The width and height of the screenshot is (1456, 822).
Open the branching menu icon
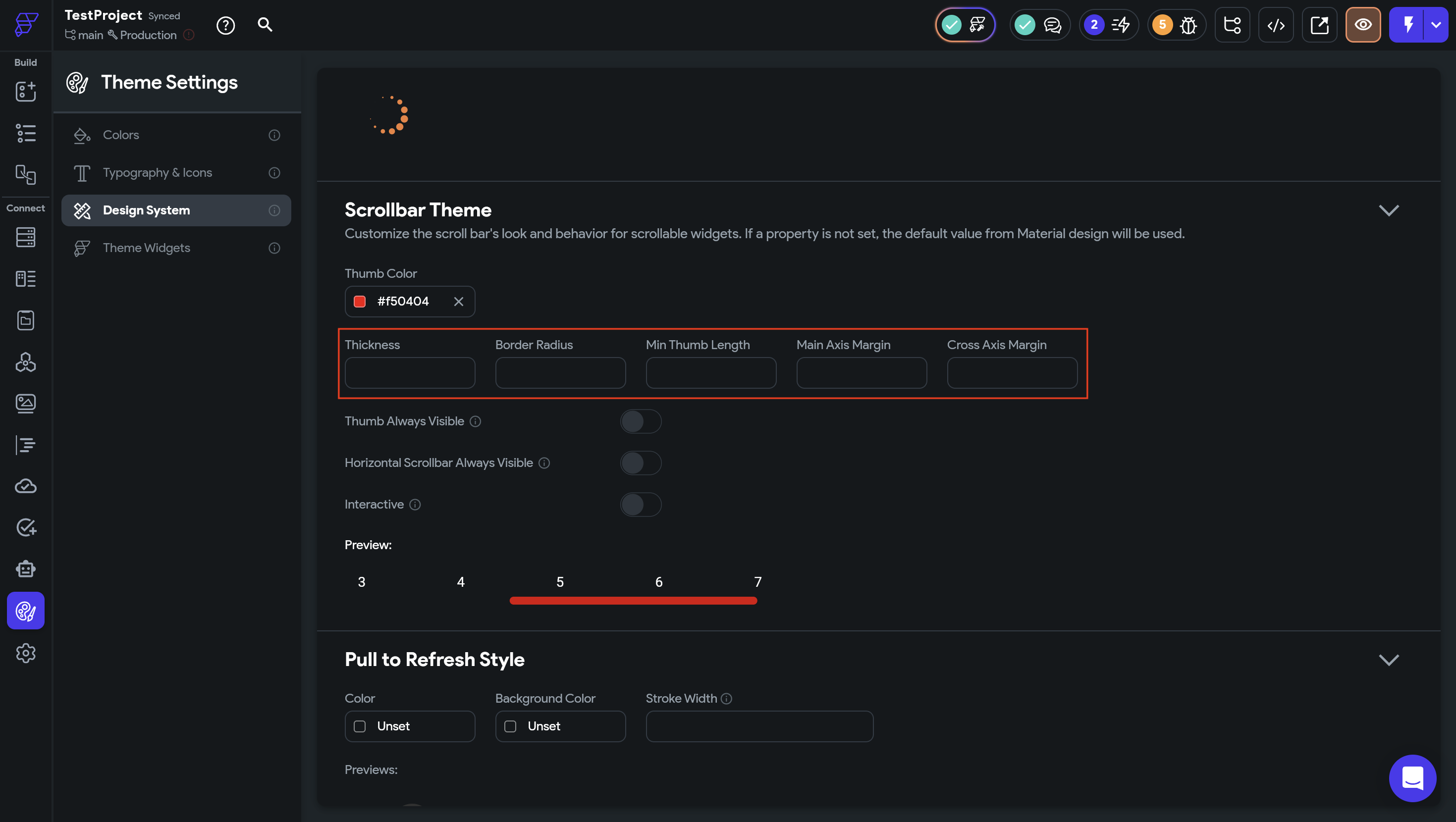(1232, 25)
